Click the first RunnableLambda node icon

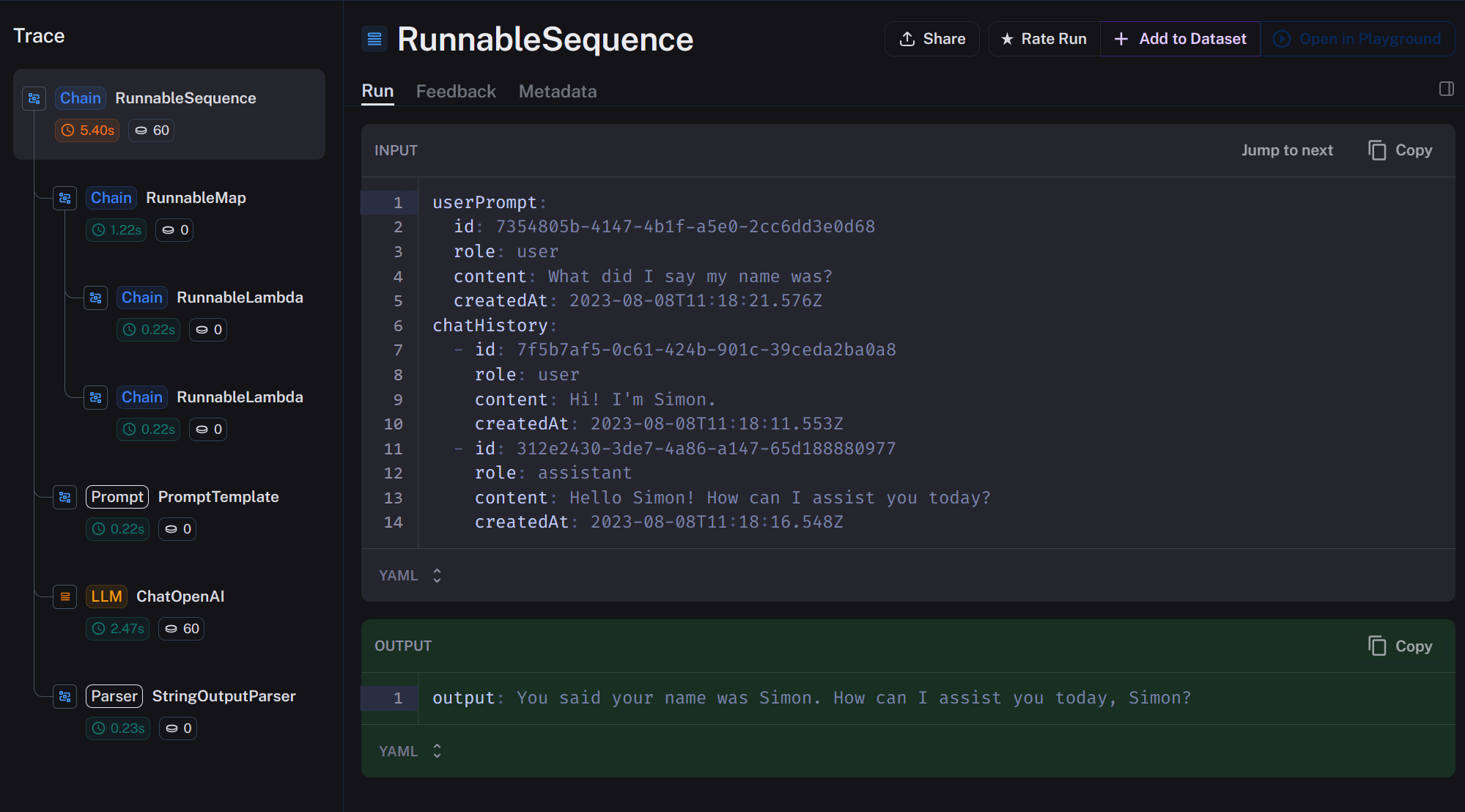[96, 298]
